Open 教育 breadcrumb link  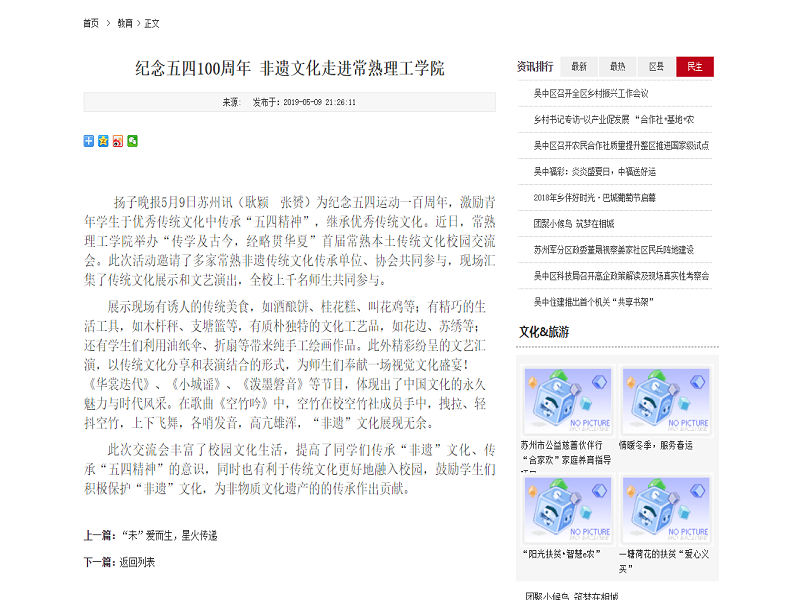point(125,23)
